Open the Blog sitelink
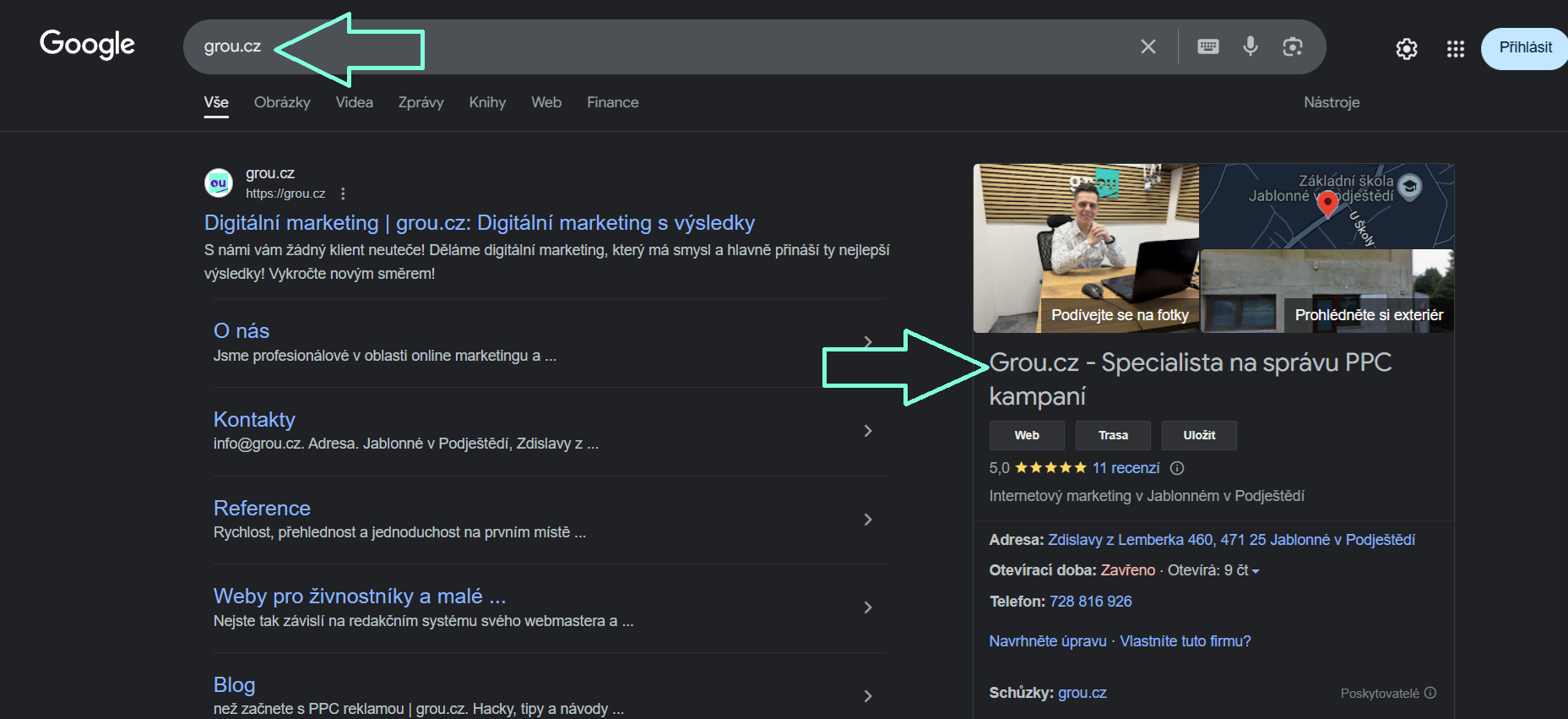This screenshot has width=1568, height=719. tap(234, 685)
